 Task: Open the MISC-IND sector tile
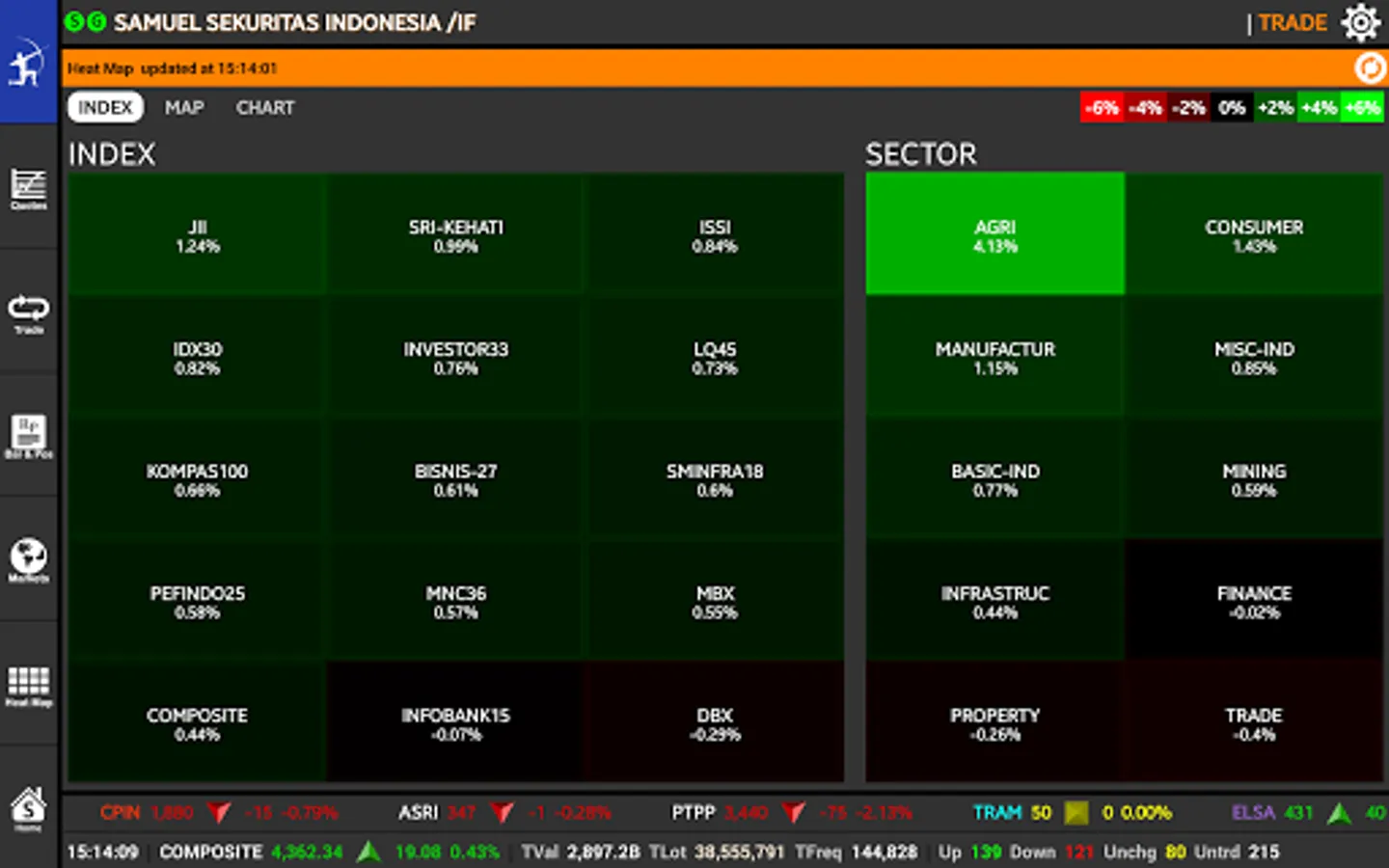click(x=1254, y=356)
